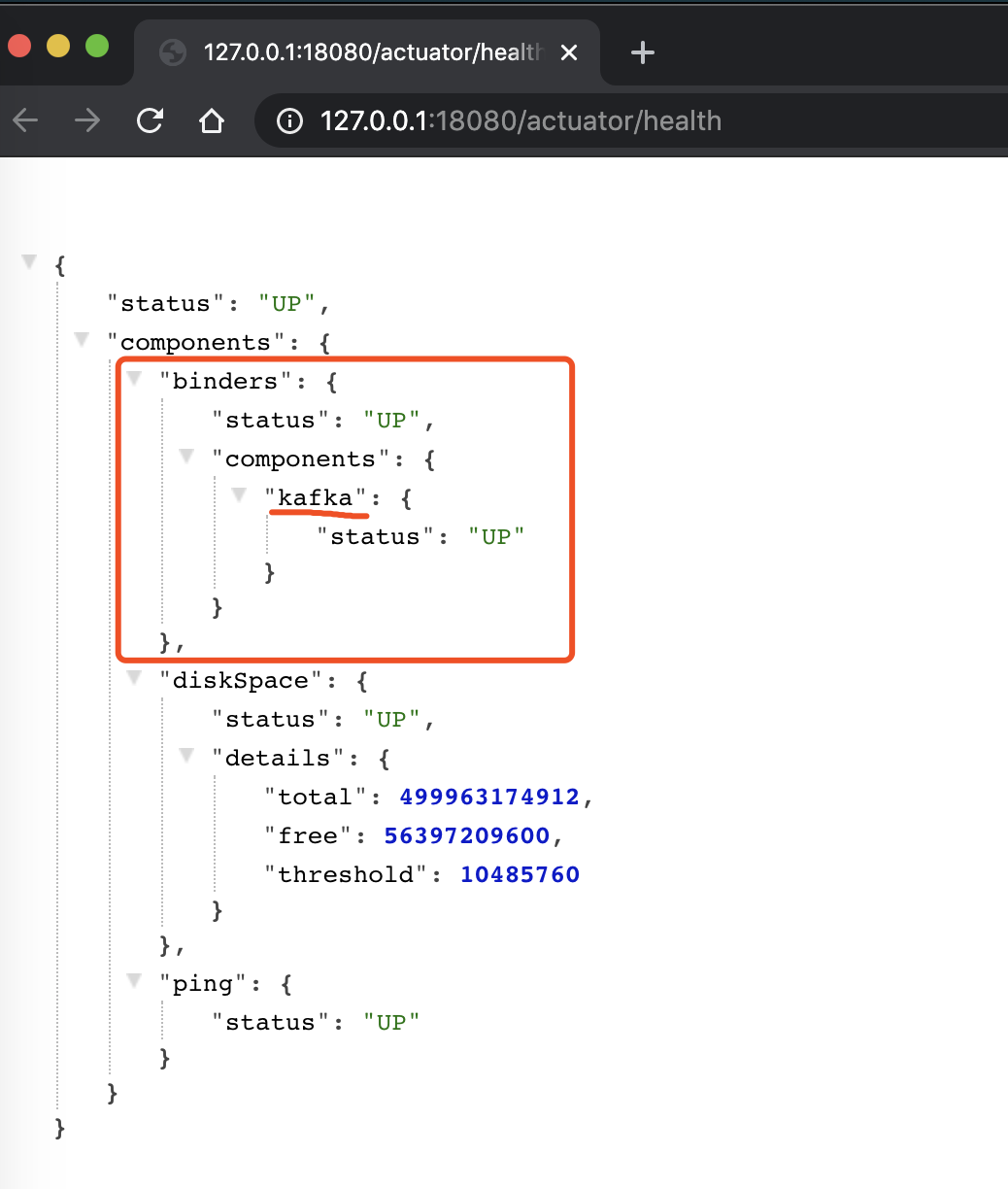Select the 127.0.0.1:18080/actuator/health tab
1008x1189 pixels.
pyautogui.click(x=369, y=52)
